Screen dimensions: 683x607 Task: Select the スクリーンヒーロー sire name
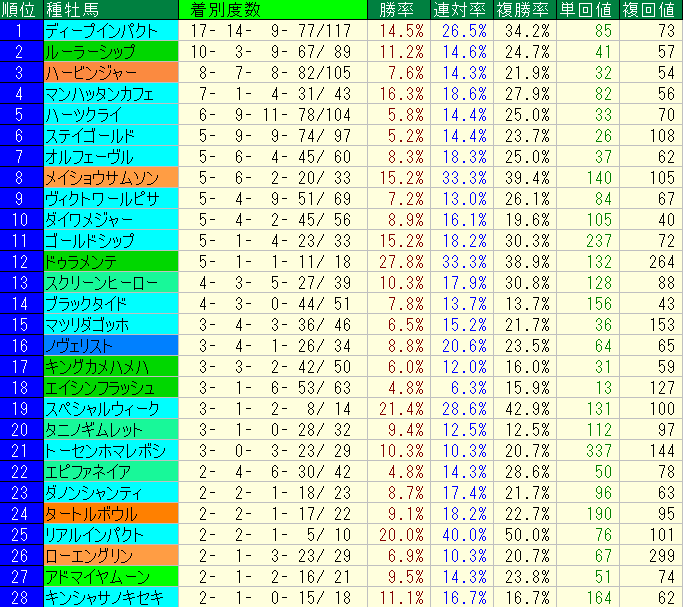coord(111,283)
